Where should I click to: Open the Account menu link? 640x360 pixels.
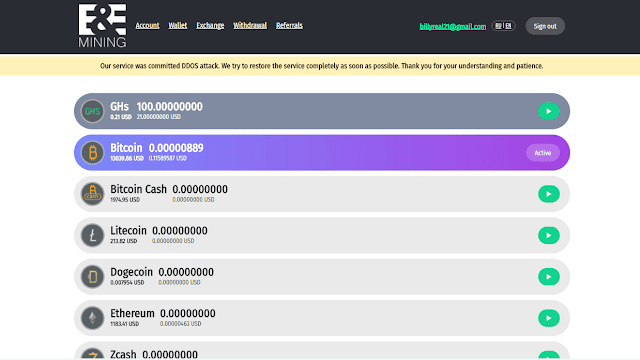(x=147, y=25)
